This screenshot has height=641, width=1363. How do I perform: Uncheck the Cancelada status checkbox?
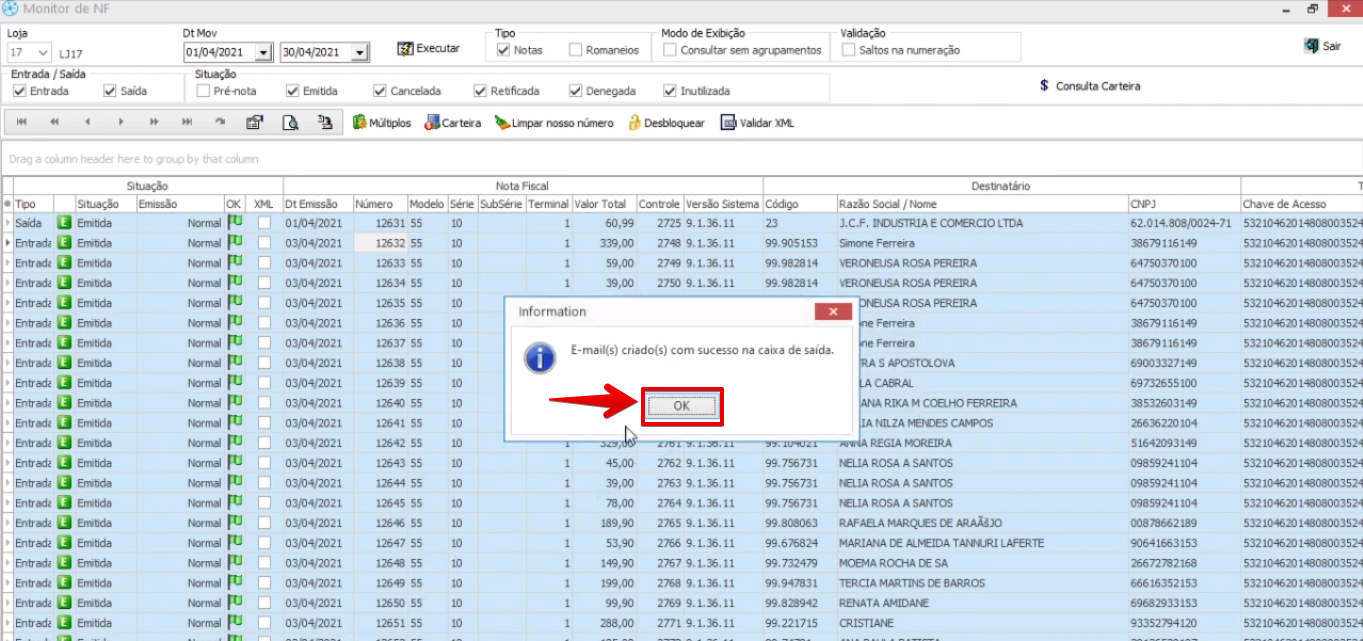click(380, 91)
